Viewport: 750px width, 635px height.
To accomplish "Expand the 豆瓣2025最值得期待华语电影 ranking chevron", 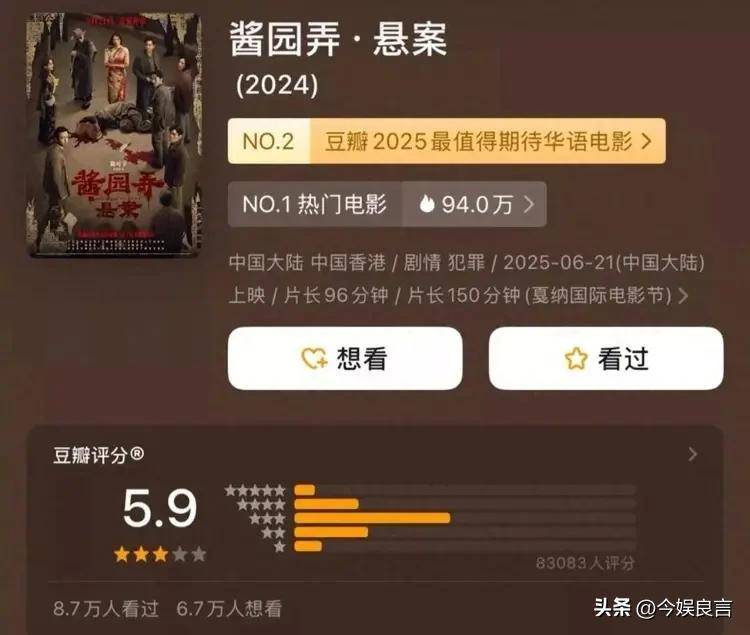I will click(x=646, y=142).
